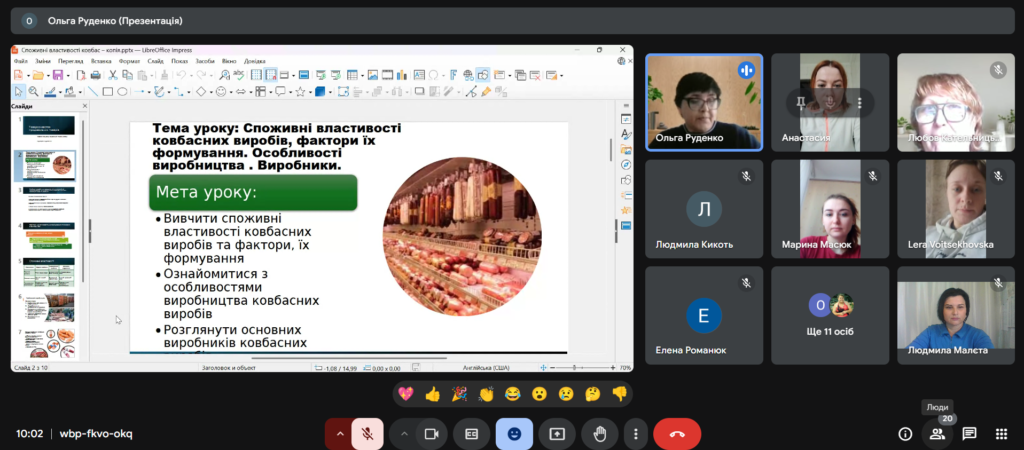Image resolution: width=1024 pixels, height=450 pixels.
Task: Open the 'Вставка' menu in Impress
Action: point(101,60)
